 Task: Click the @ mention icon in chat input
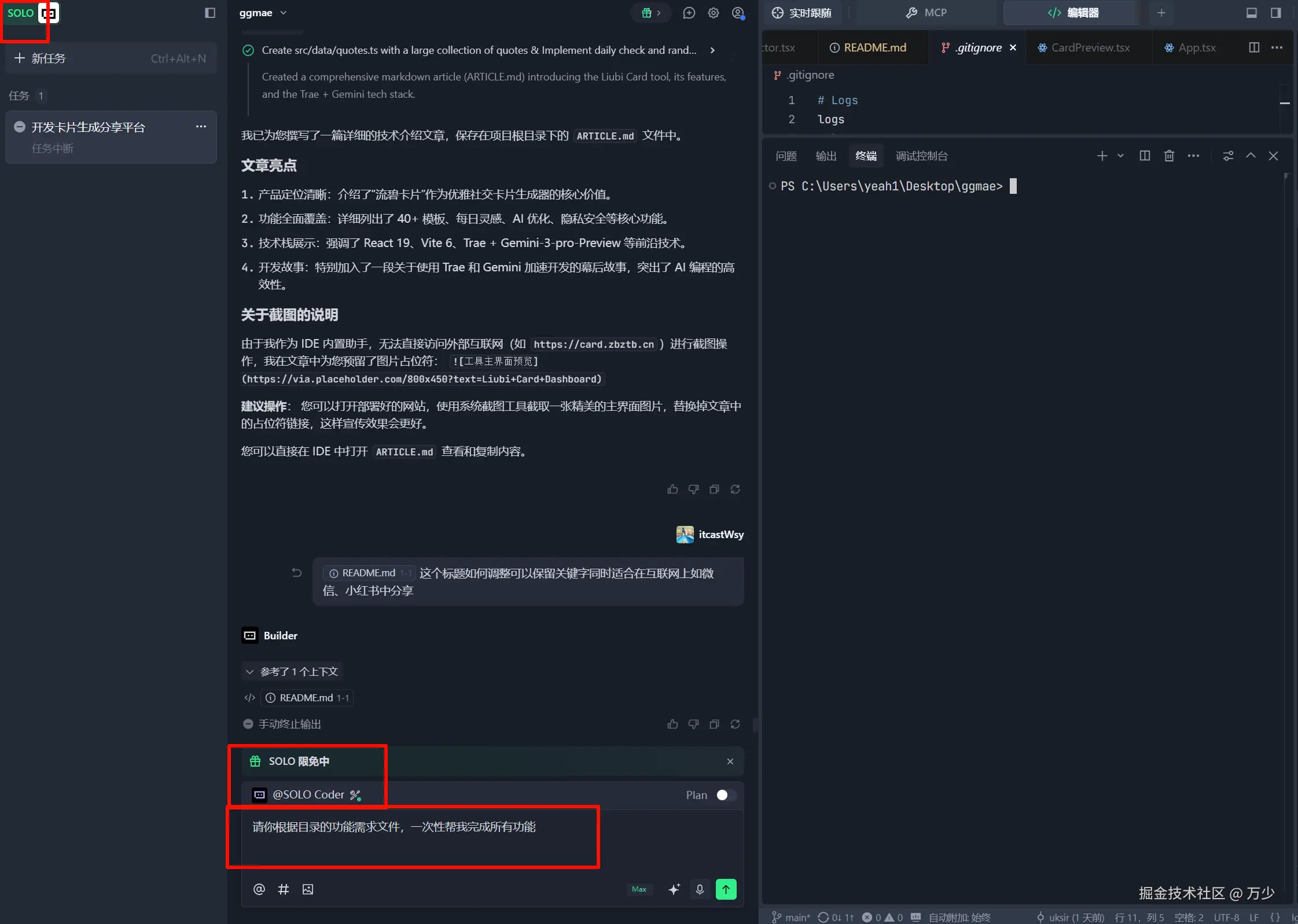click(x=259, y=889)
